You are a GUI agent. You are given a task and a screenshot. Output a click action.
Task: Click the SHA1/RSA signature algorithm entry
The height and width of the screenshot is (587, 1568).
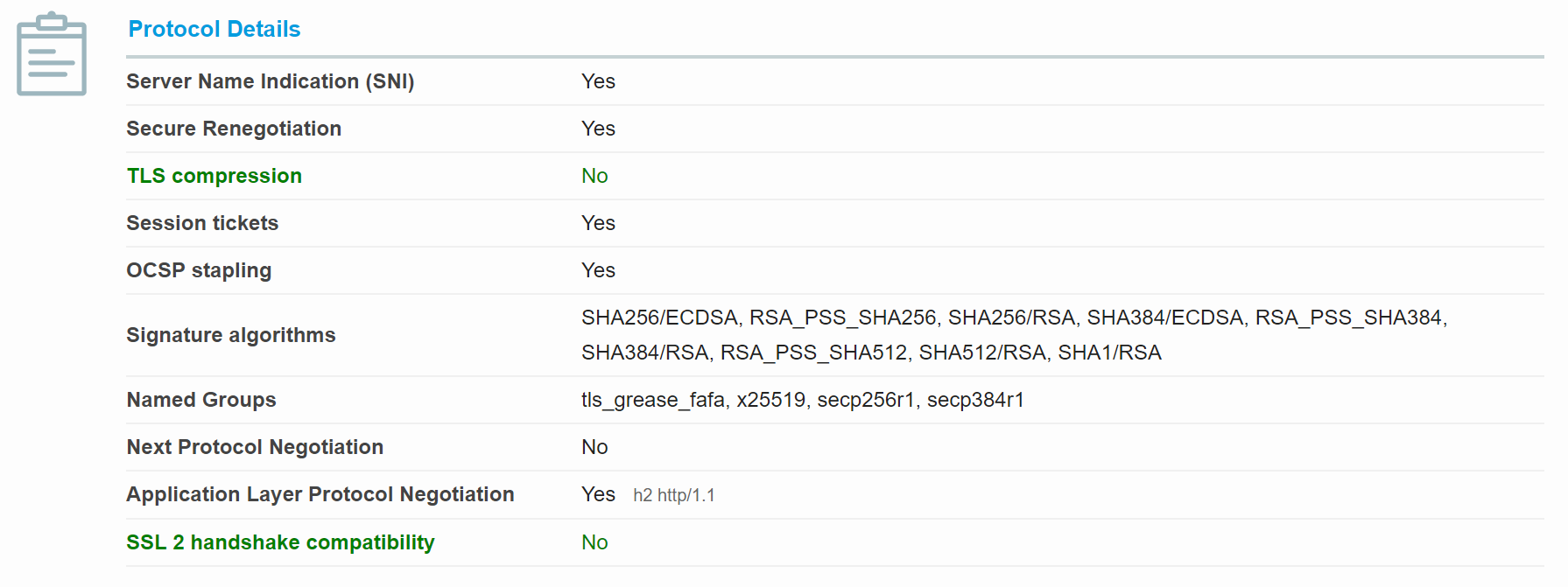coord(1110,353)
